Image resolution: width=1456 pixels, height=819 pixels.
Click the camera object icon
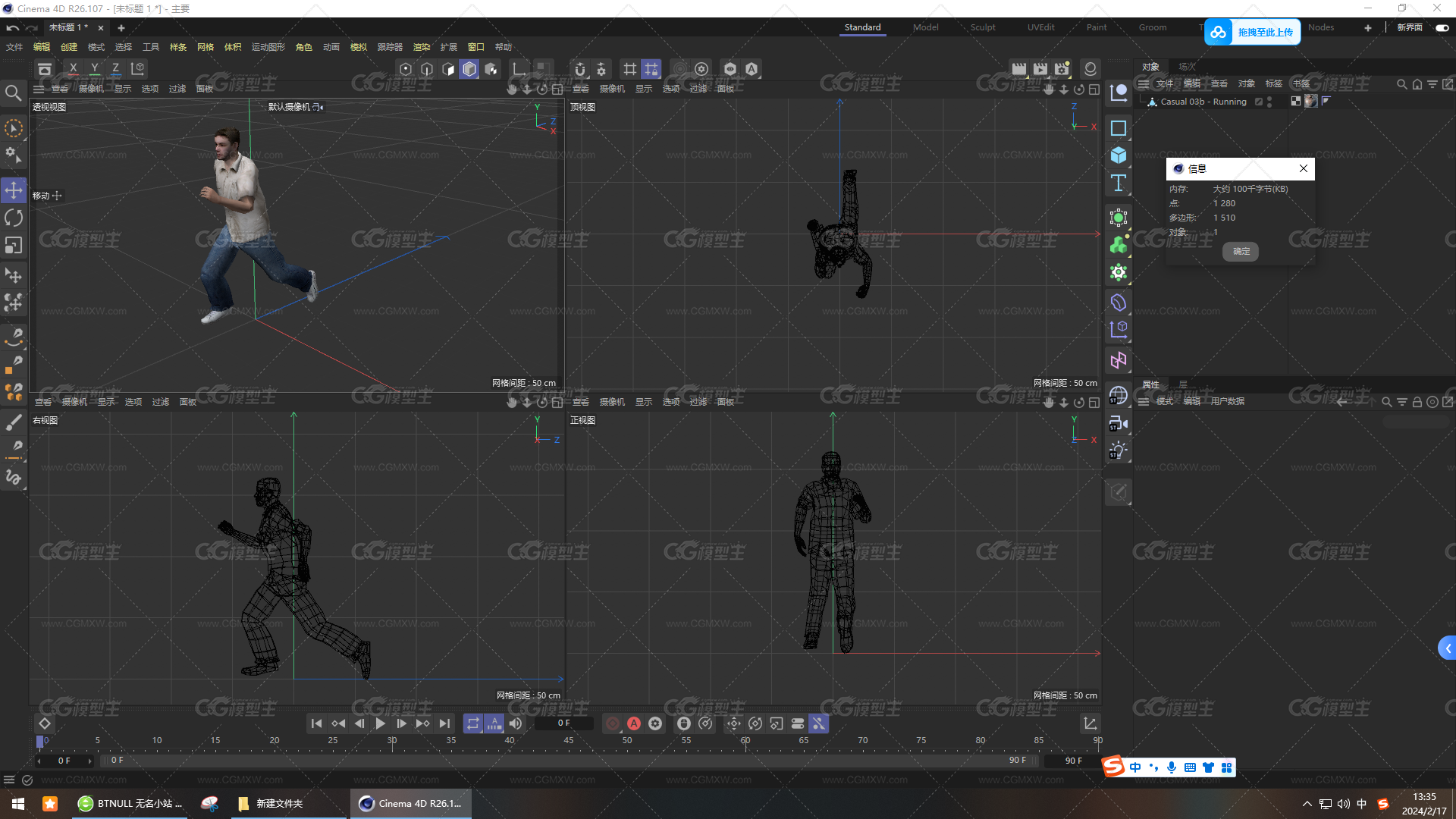coord(1119,424)
